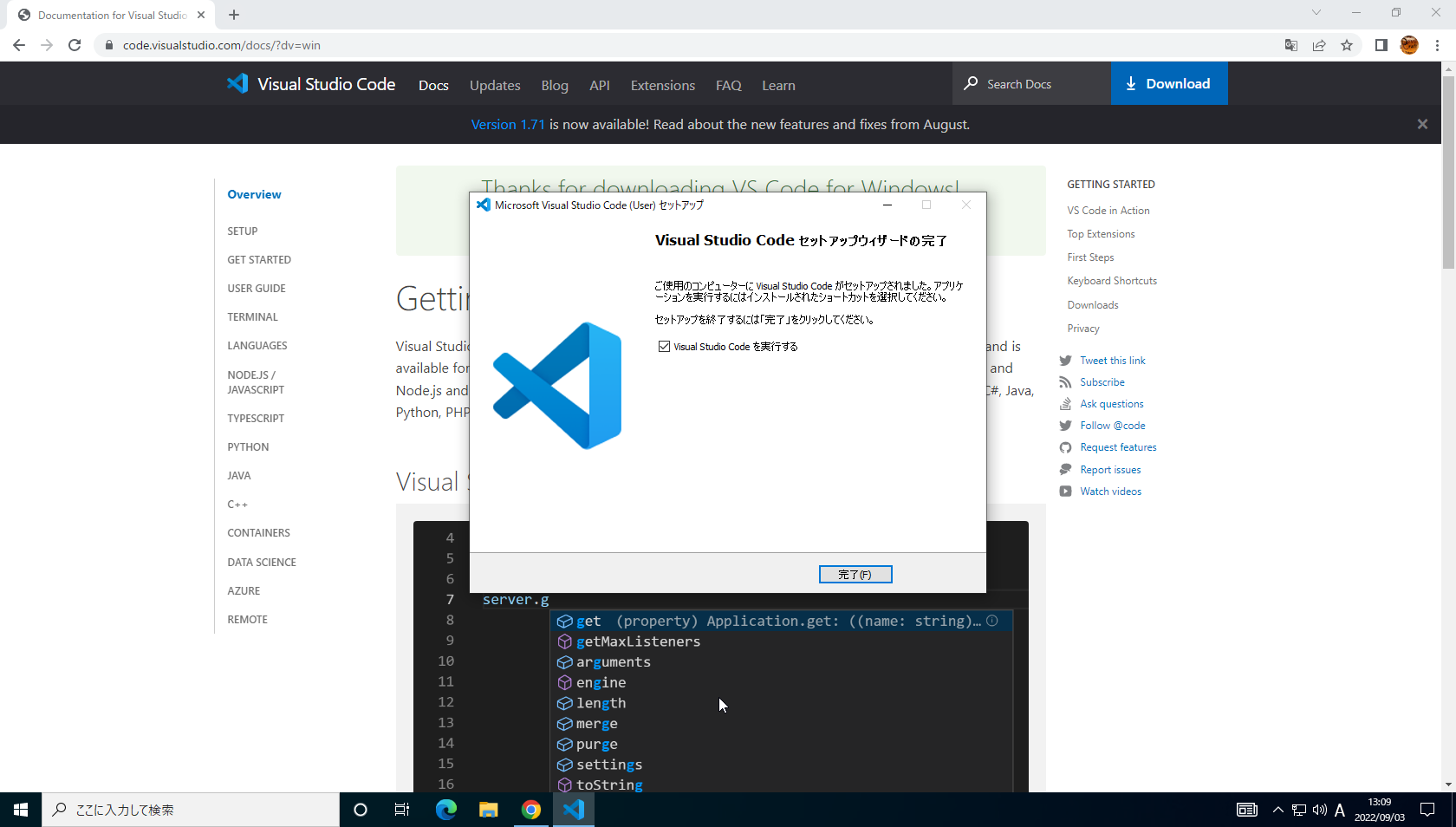Click the Chrome back arrow
Screen dimensions: 1456x827
coord(19,45)
